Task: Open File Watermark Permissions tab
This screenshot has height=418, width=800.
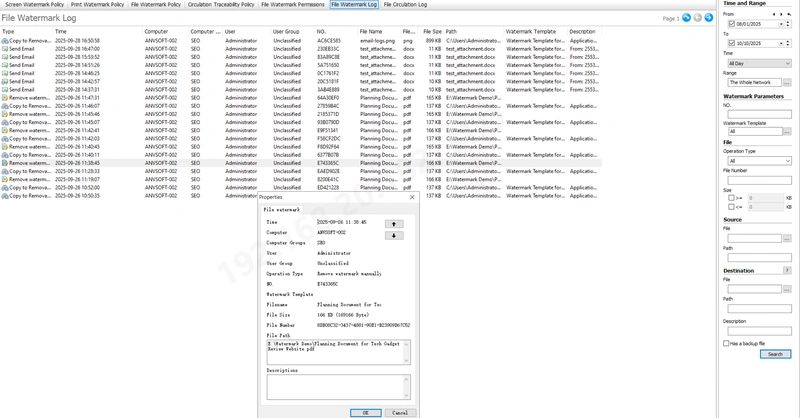Action: [293, 4]
